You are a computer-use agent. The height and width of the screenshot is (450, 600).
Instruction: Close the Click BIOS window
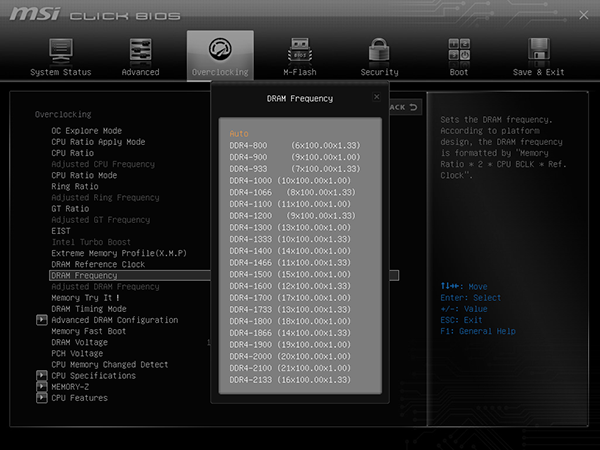click(584, 15)
